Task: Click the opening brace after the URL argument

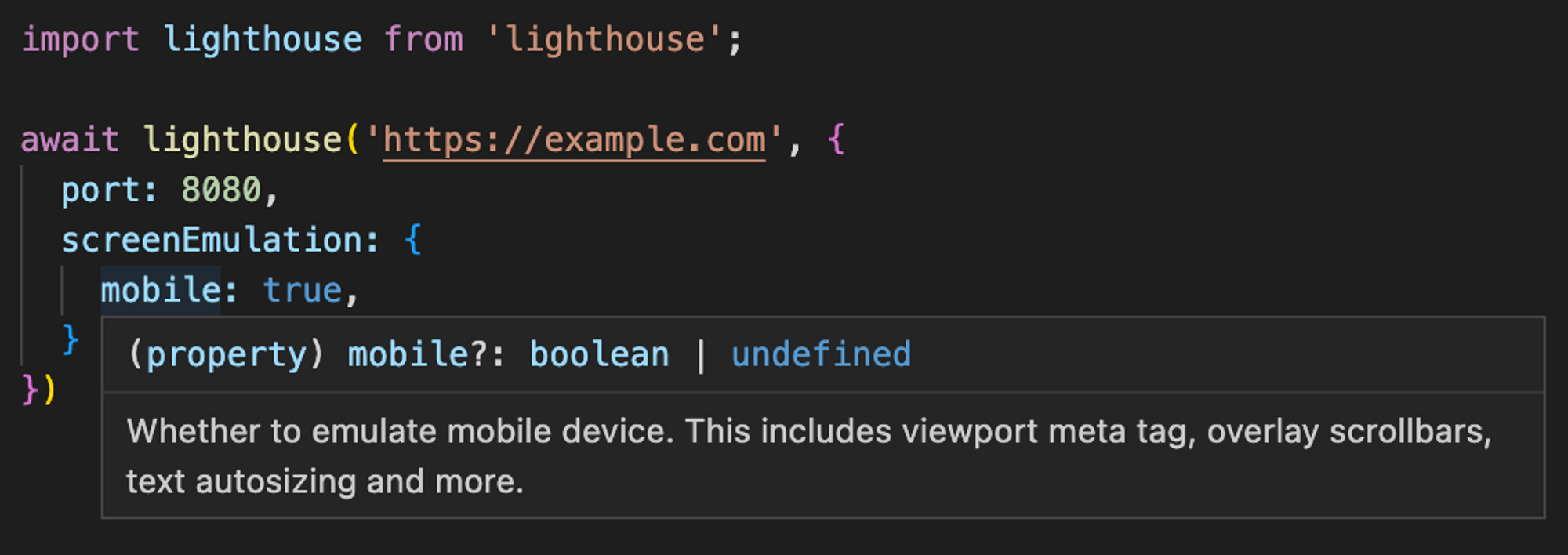Action: (836, 140)
